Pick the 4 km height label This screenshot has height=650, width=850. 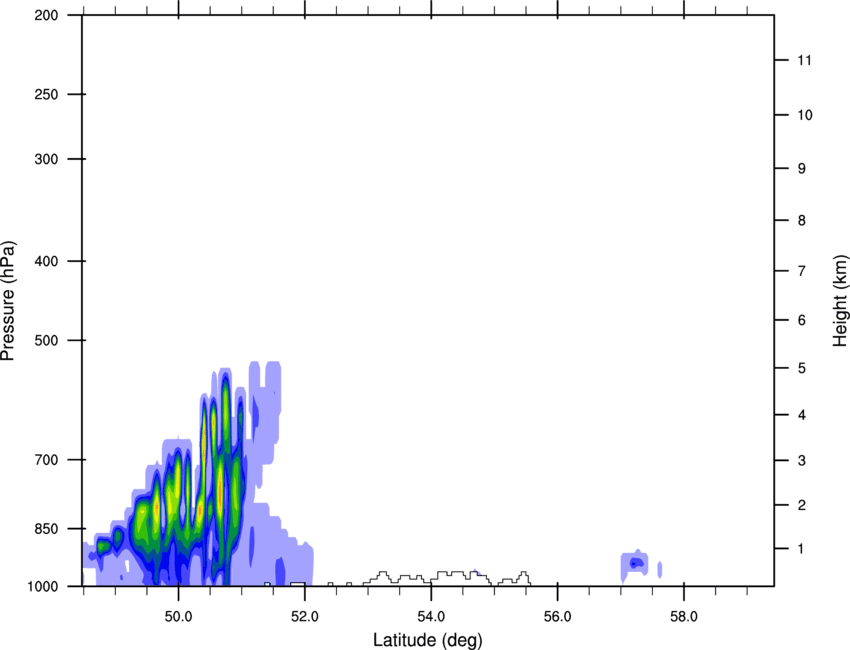pos(802,415)
